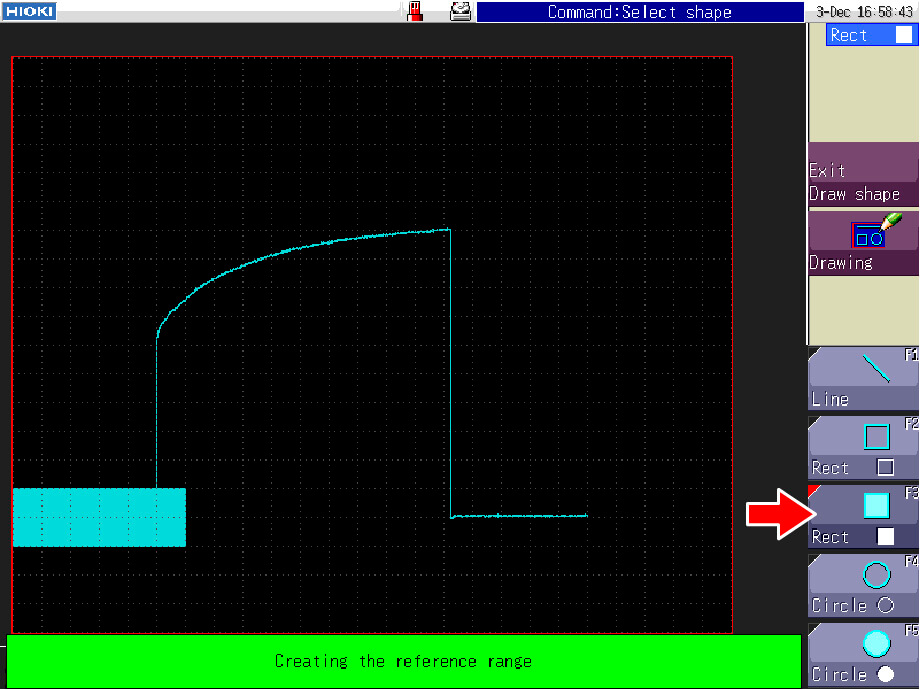The image size is (920, 690).
Task: Click the red corner marker on F3 key
Action: coord(813,491)
